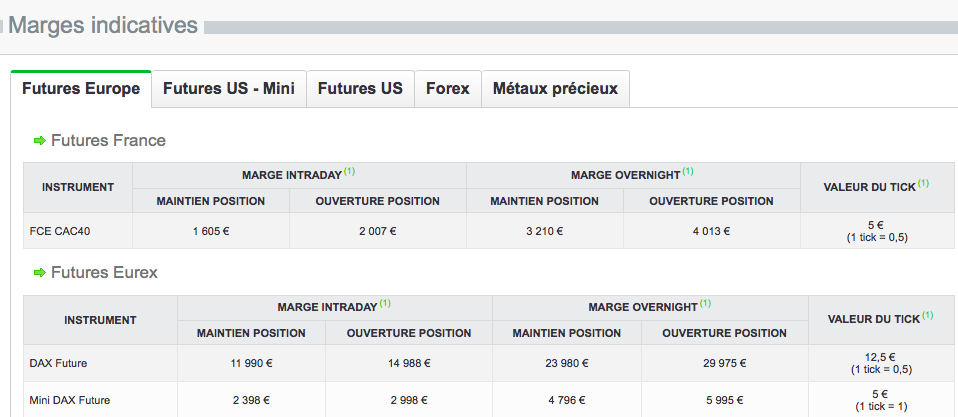Open the Métaux précieux tab
Image resolution: width=958 pixels, height=417 pixels.
[x=555, y=89]
